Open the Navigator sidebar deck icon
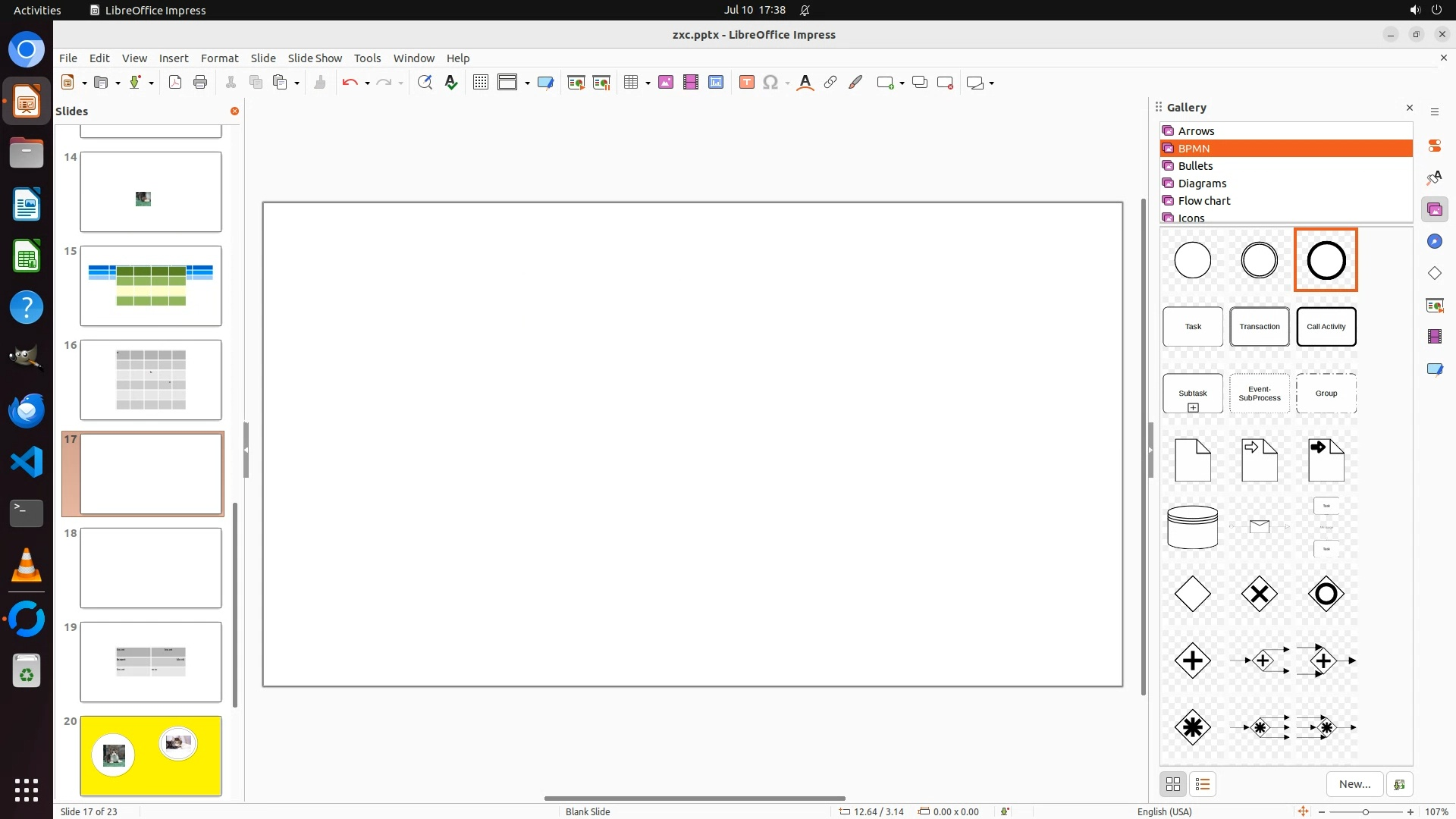 click(x=1434, y=241)
